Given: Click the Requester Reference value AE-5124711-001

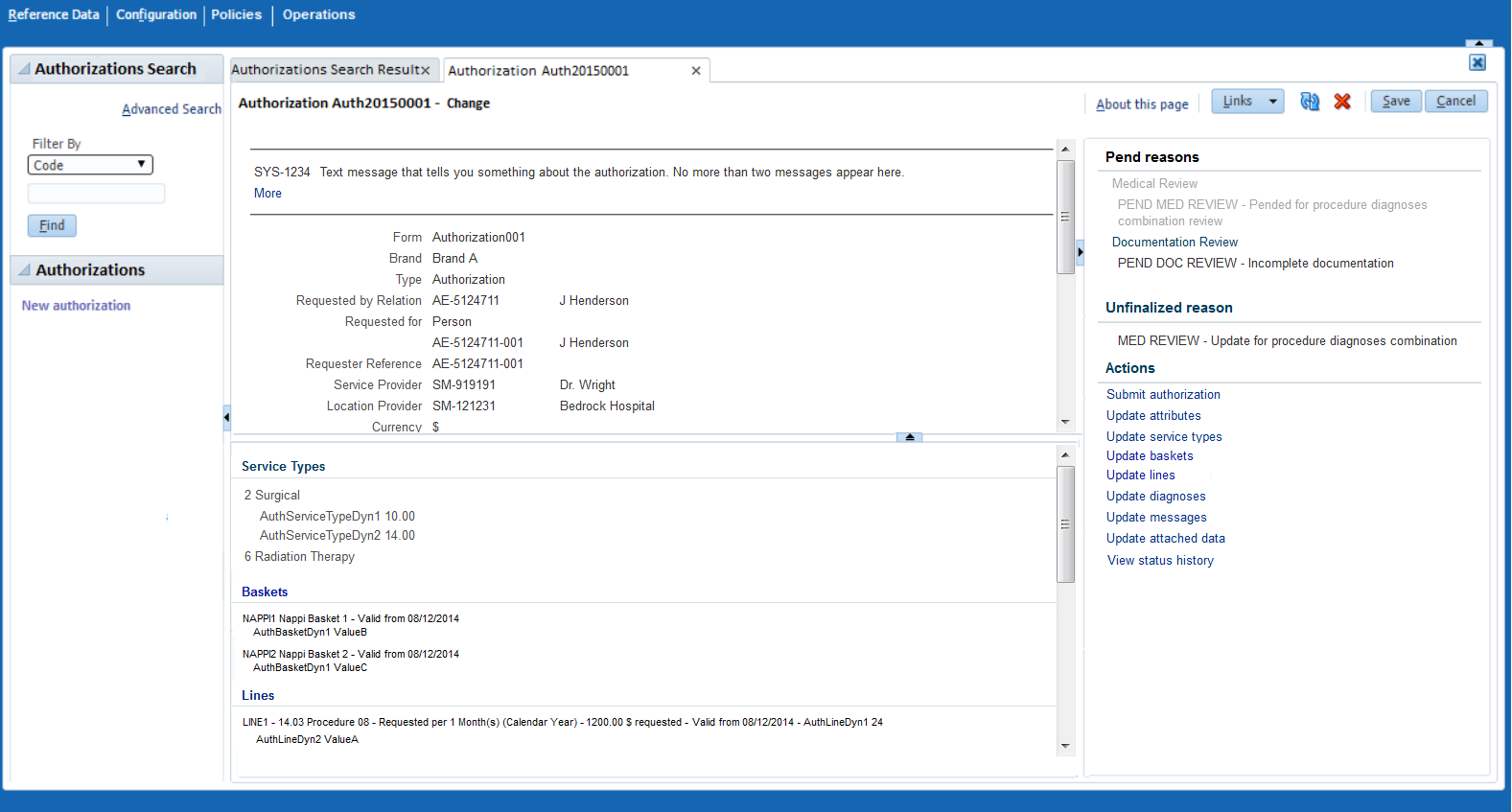Looking at the screenshot, I should tap(477, 364).
